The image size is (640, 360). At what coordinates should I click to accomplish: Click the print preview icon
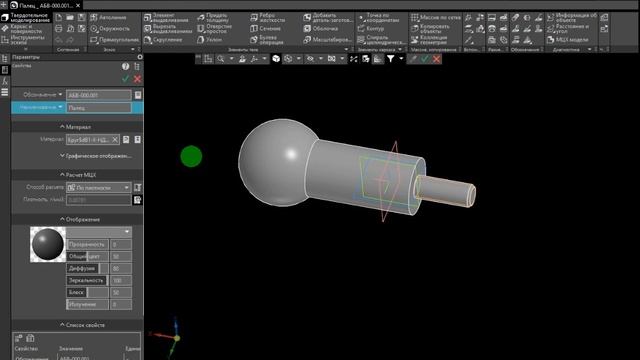pos(70,29)
